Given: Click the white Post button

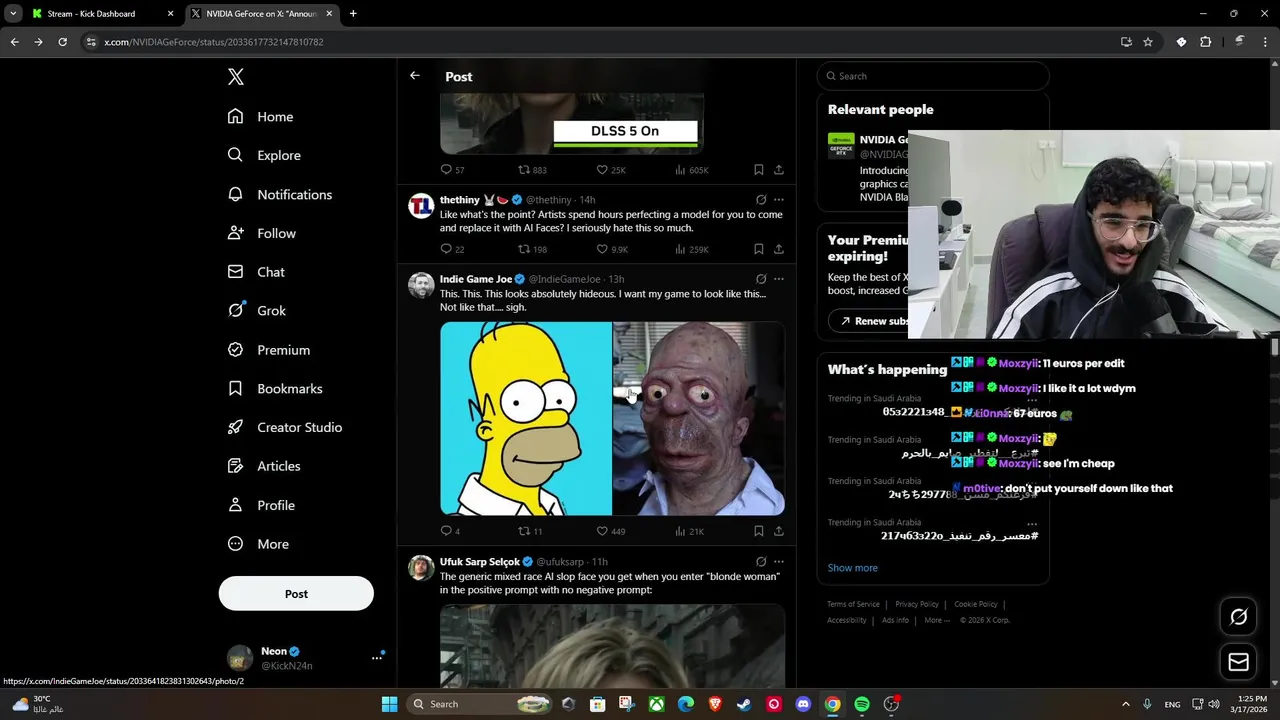Looking at the screenshot, I should [296, 594].
